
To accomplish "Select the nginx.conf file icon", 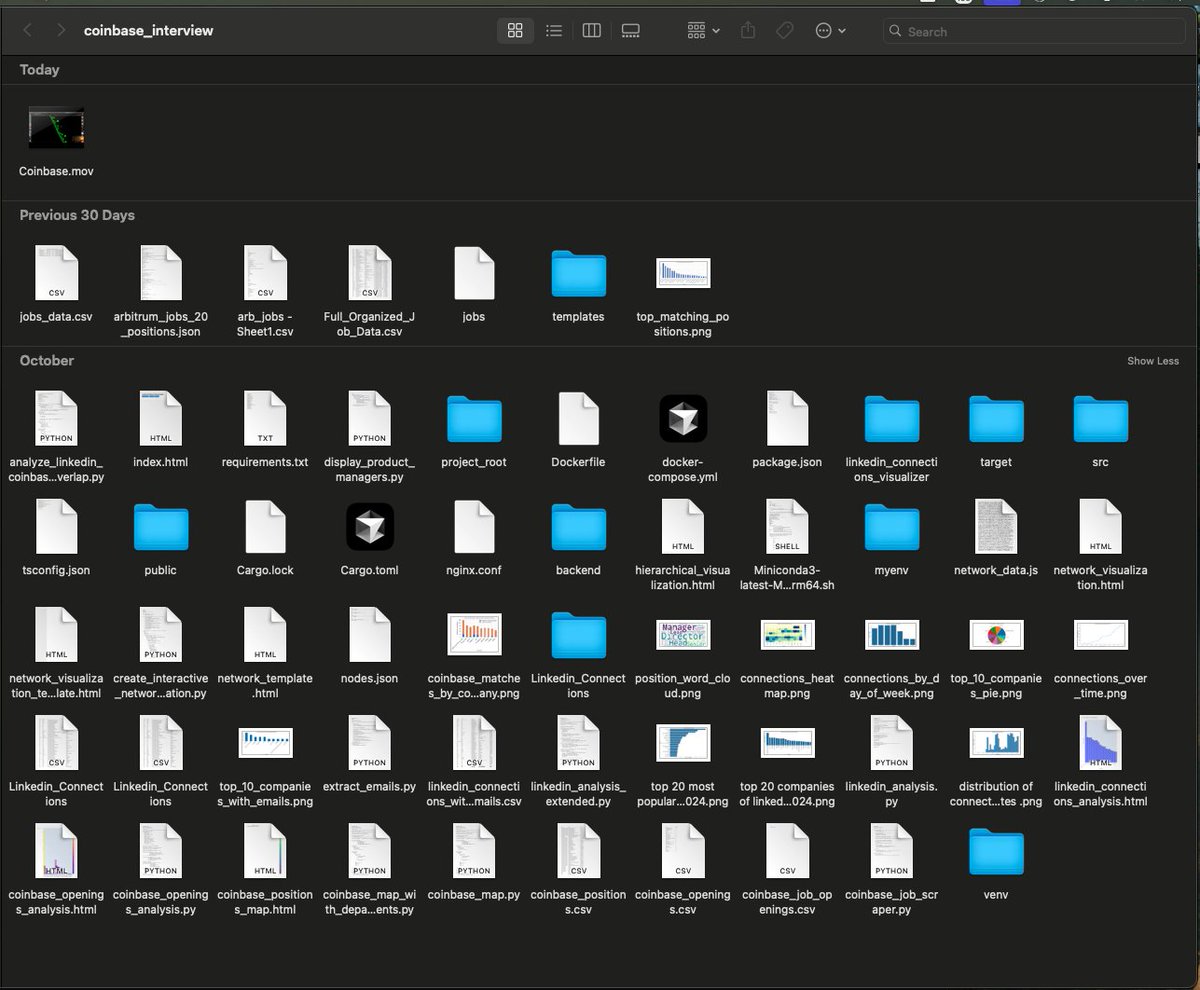I will (x=474, y=526).
